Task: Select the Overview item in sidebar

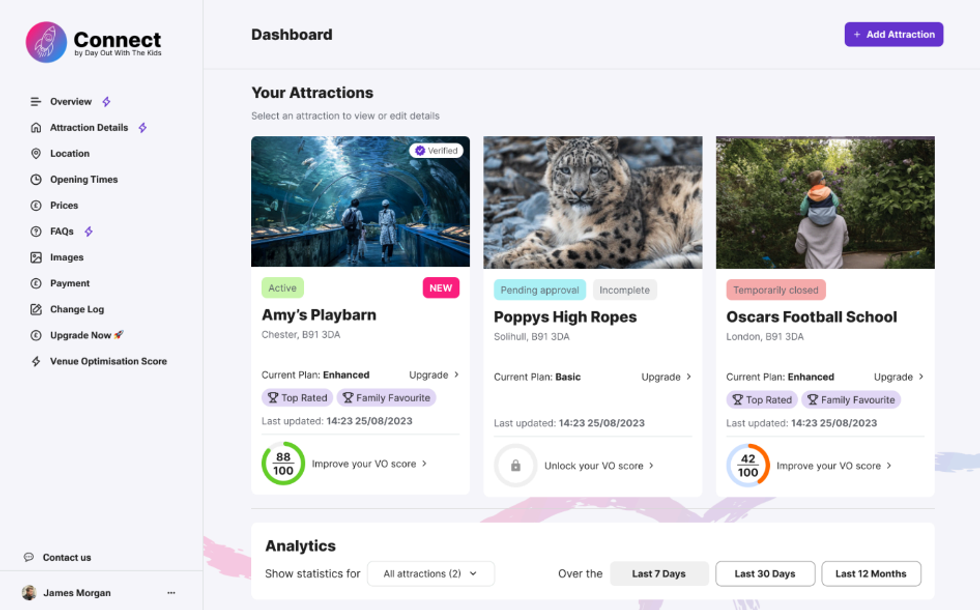Action: [x=34, y=101]
